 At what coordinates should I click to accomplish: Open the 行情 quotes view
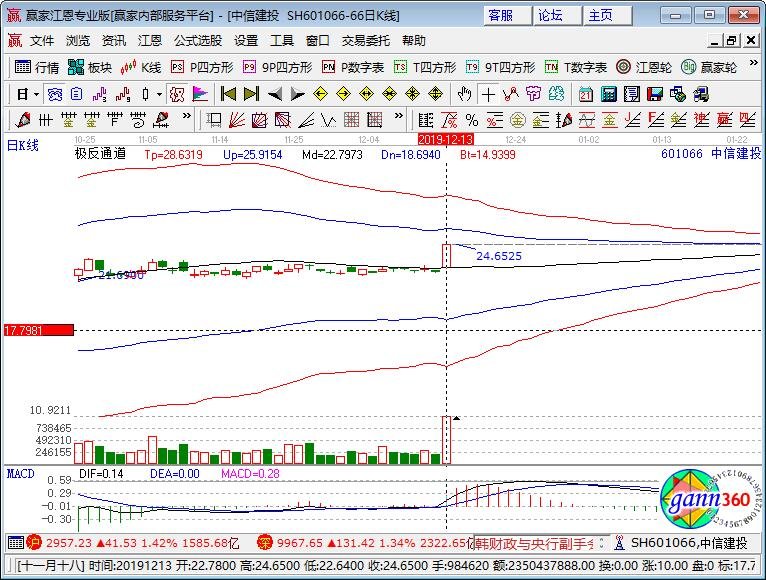(x=37, y=67)
